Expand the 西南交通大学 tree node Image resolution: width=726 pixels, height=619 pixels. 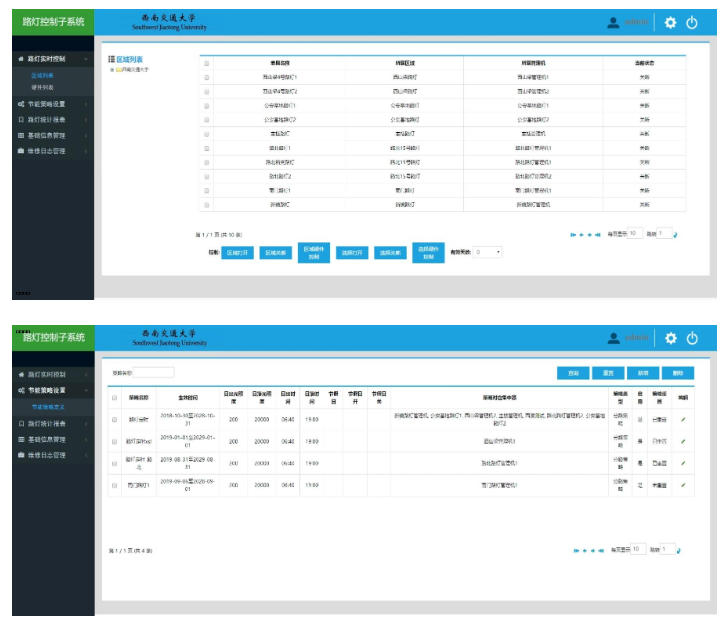(x=112, y=70)
